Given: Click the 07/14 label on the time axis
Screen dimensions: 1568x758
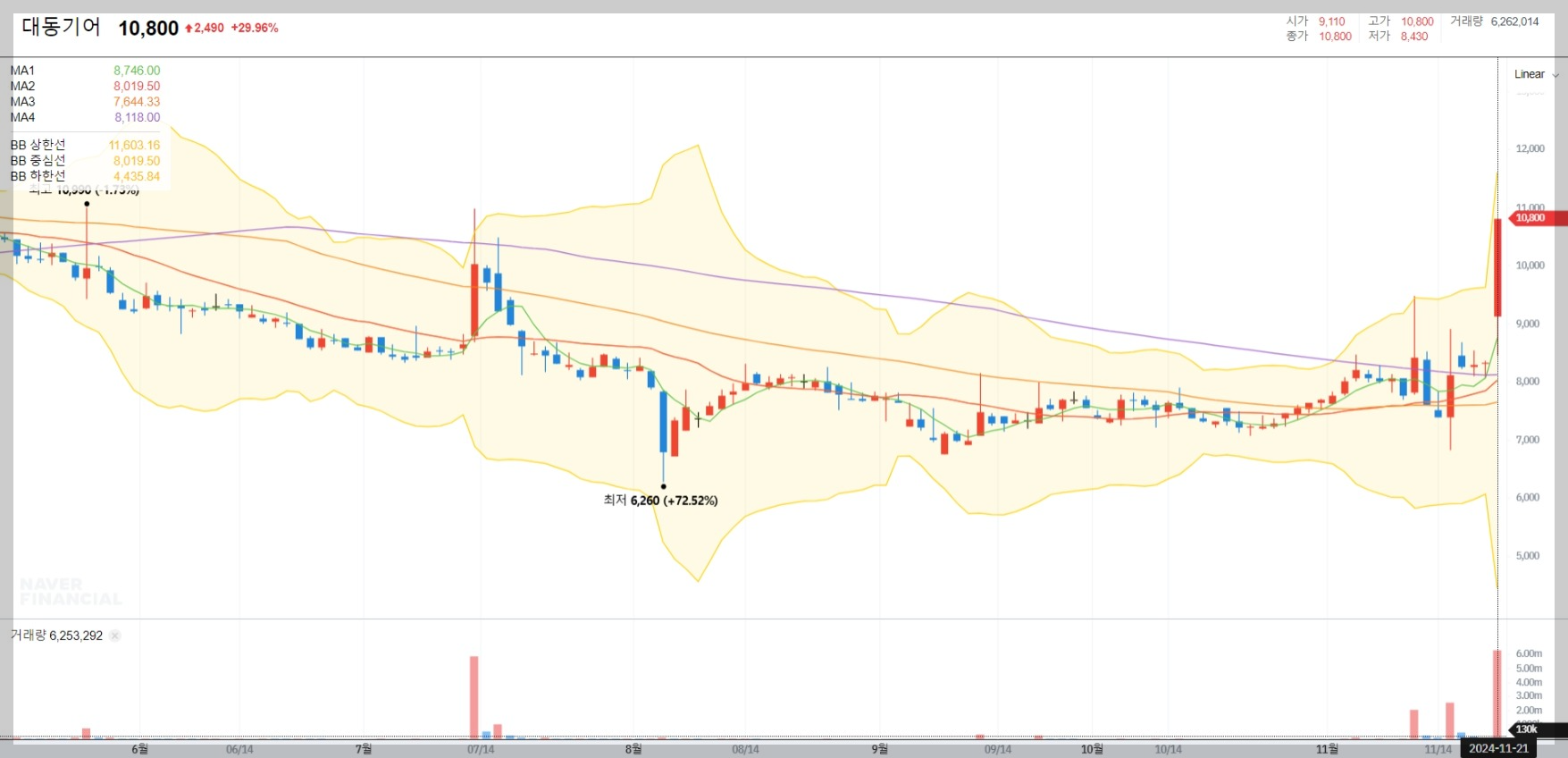Looking at the screenshot, I should point(481,749).
